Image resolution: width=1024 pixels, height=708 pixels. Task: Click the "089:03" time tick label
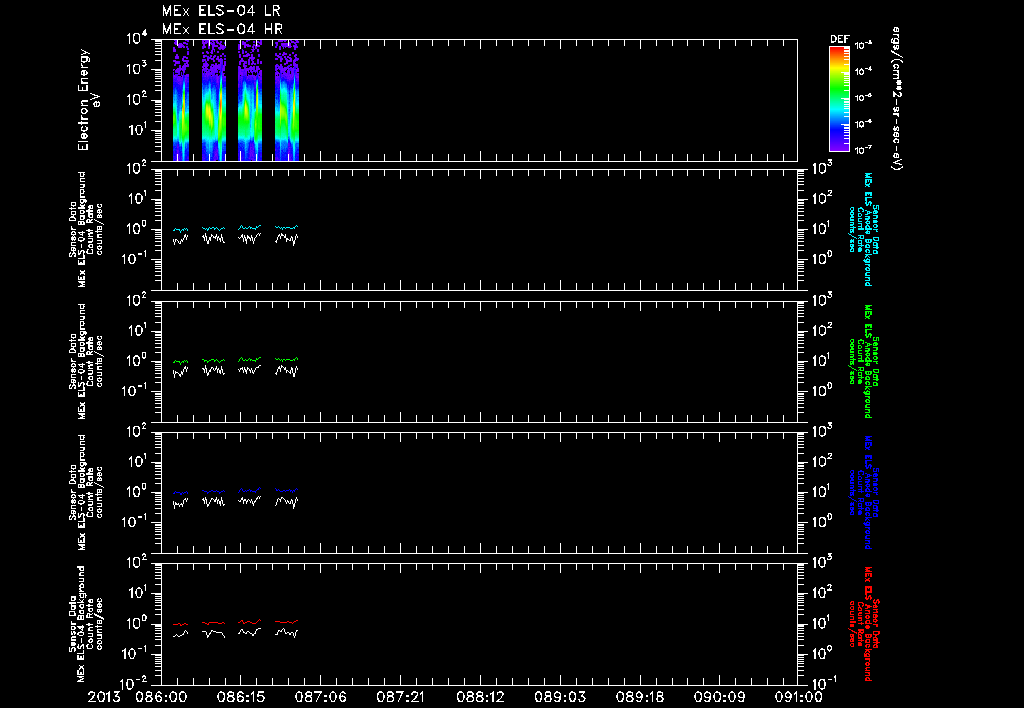[x=559, y=697]
